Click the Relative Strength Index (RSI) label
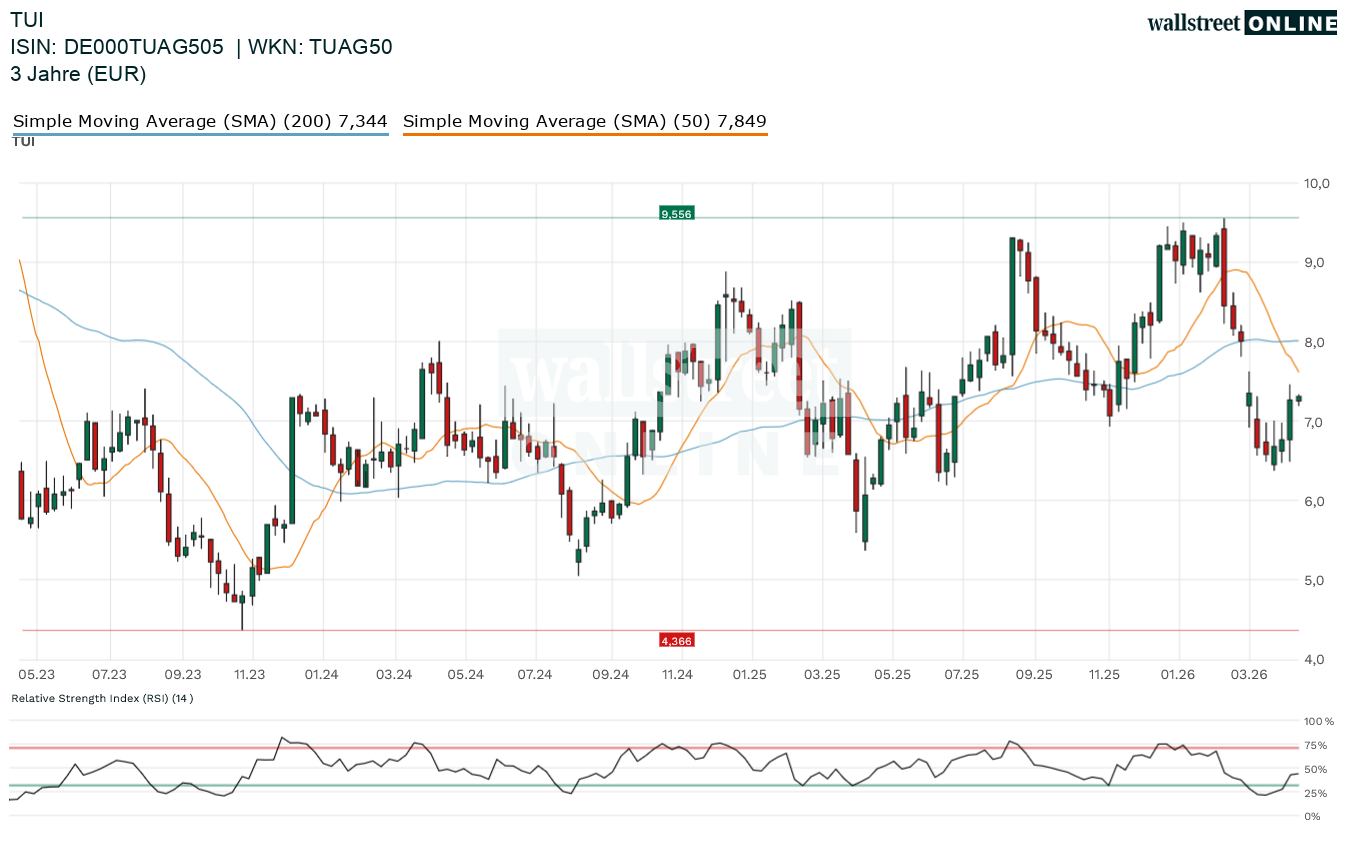 (102, 698)
